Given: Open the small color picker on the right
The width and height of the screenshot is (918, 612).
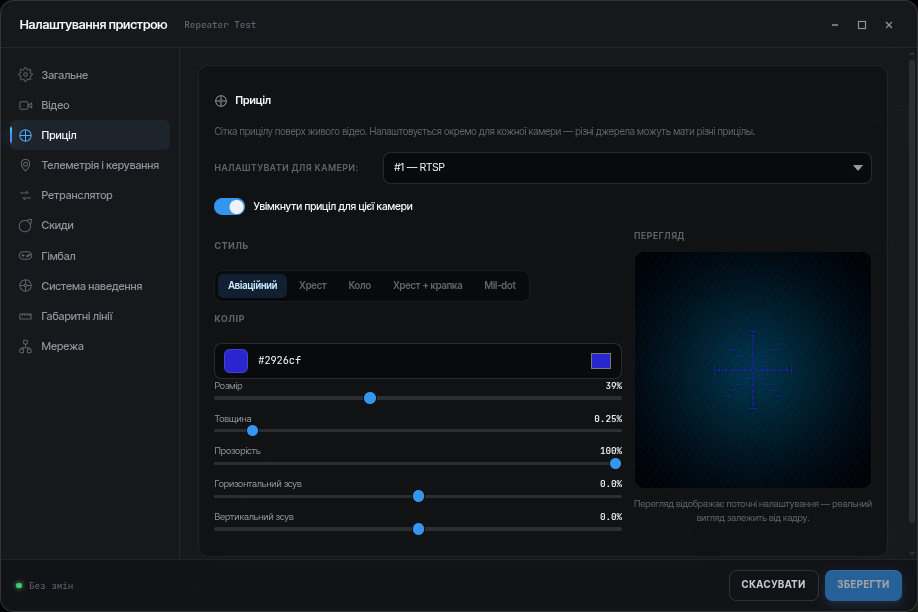Looking at the screenshot, I should coord(601,361).
